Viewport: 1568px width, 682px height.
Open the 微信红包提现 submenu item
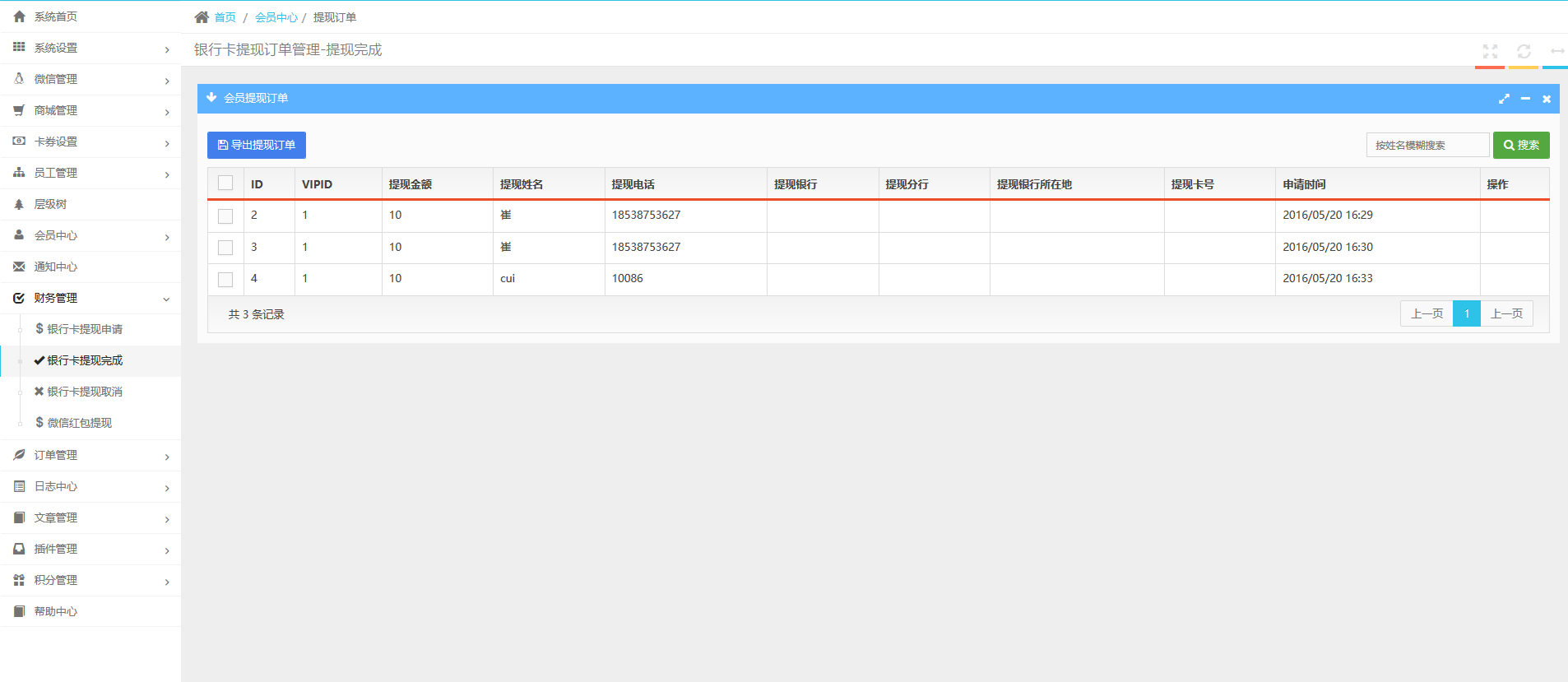[79, 423]
